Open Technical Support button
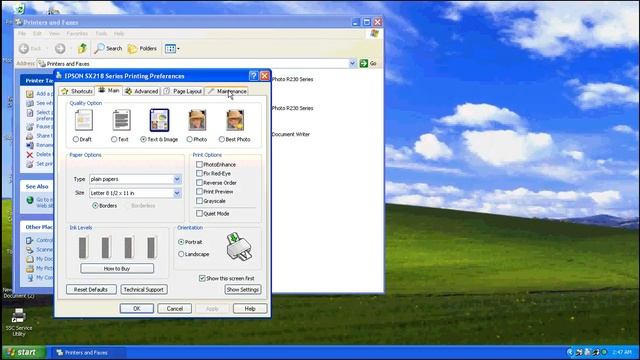The image size is (640, 360). click(144, 289)
